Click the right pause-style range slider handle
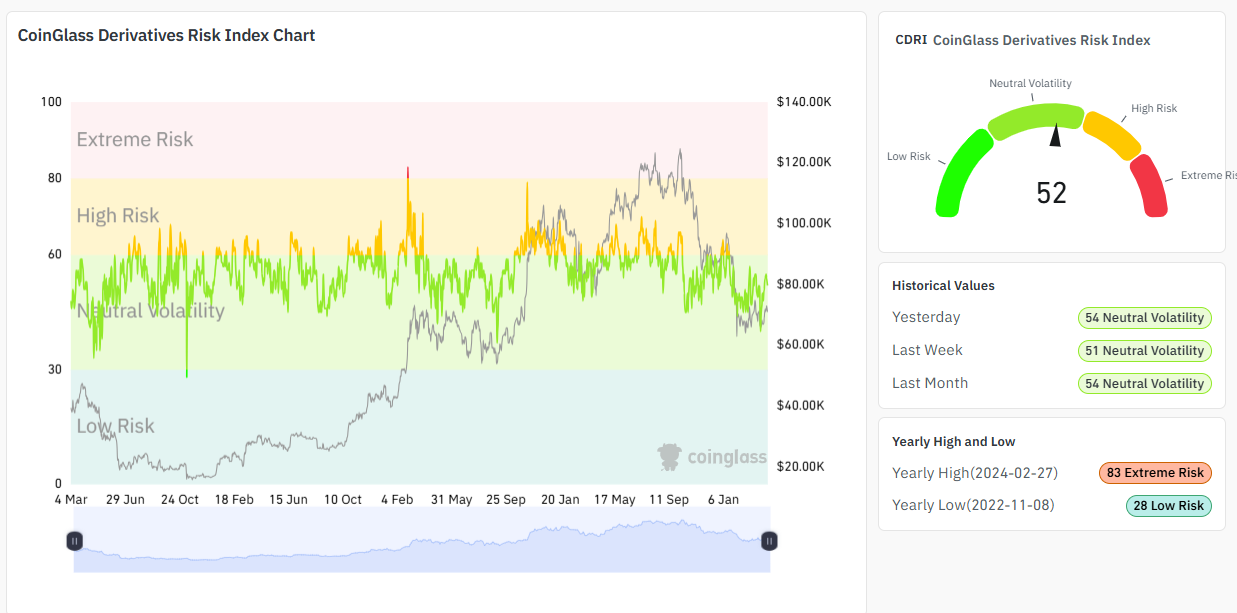The width and height of the screenshot is (1237, 613). pyautogui.click(x=769, y=541)
